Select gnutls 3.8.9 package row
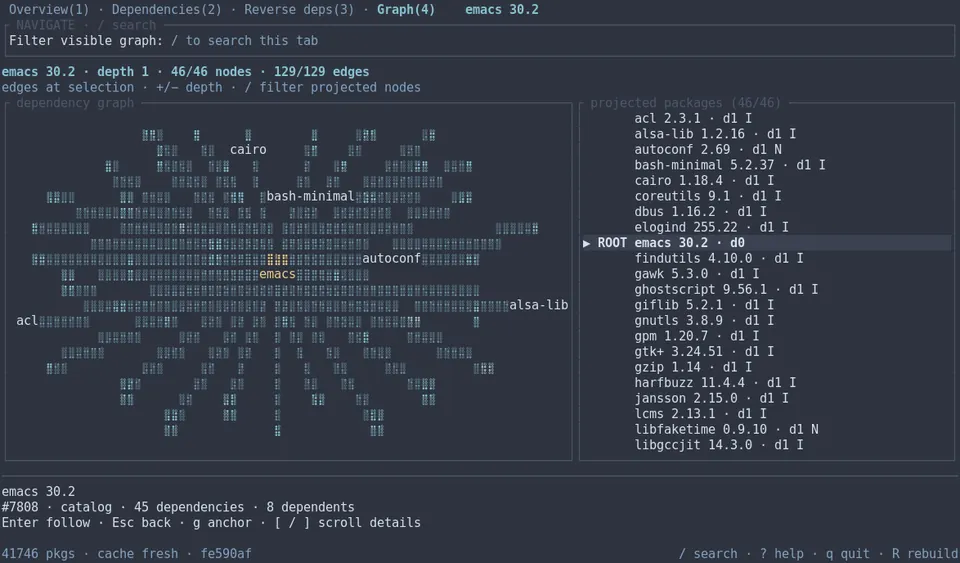The height and width of the screenshot is (563, 960). tap(767, 321)
